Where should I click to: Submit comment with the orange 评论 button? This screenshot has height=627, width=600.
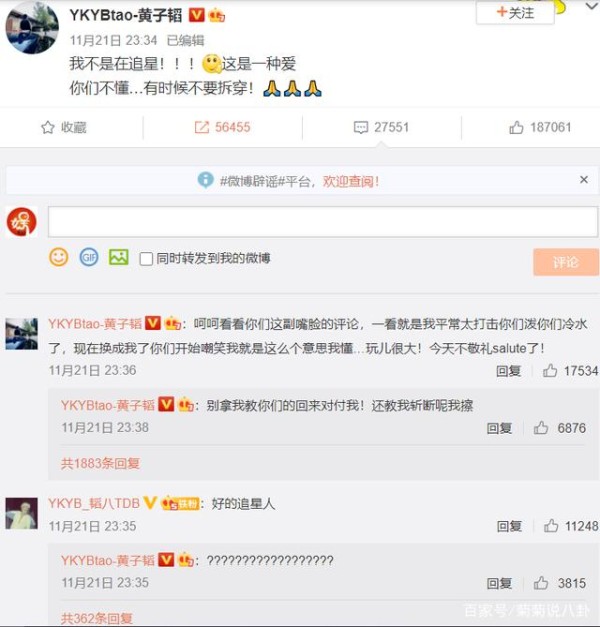pos(566,262)
